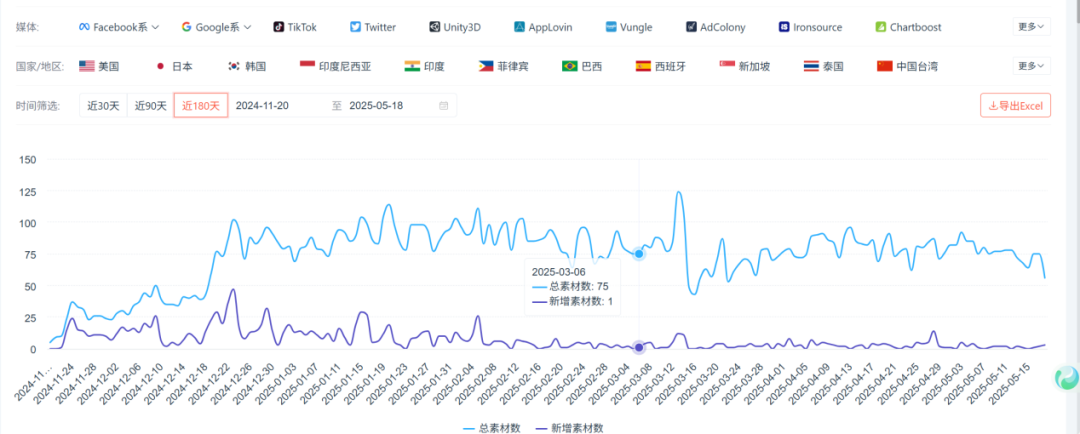Edit end date 2025-05-18 field
This screenshot has width=1080, height=434.
click(x=376, y=105)
